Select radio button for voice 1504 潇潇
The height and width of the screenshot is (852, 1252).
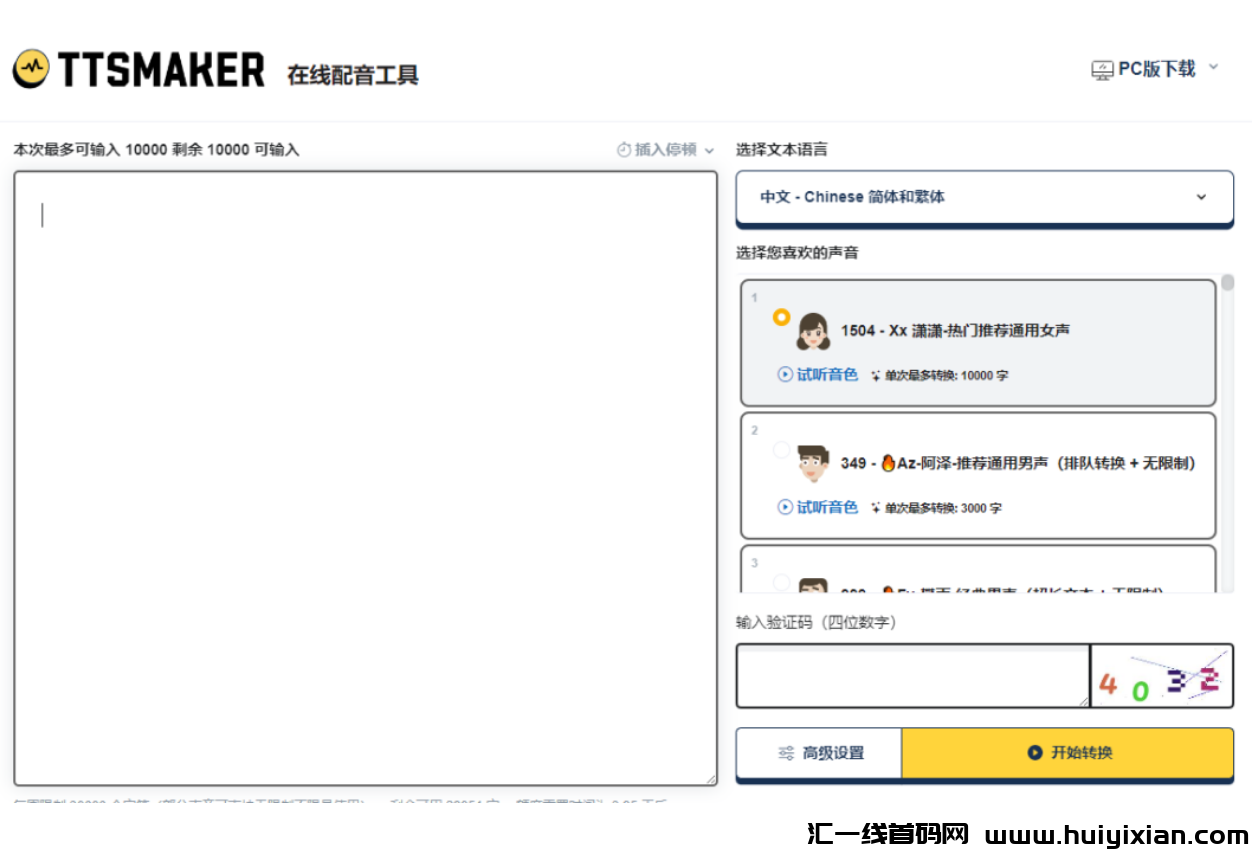783,317
